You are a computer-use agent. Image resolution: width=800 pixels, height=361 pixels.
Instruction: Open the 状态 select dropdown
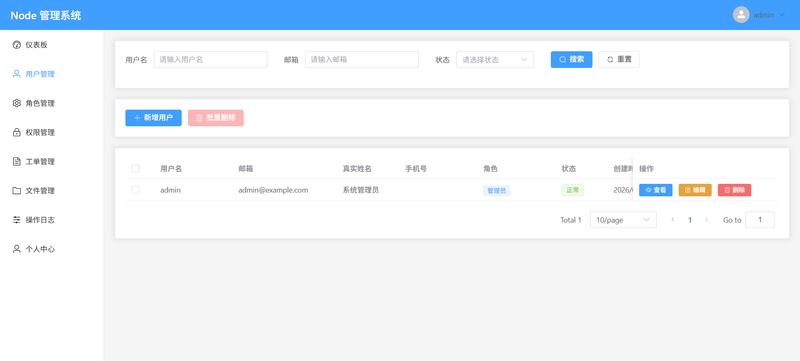[495, 60]
